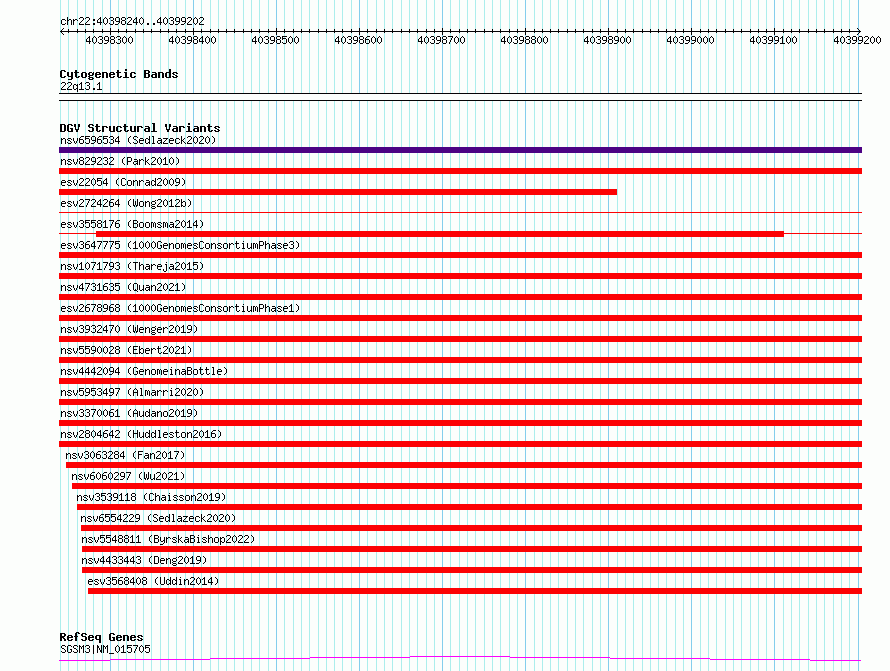Click ruler position 40398300
This screenshot has width=890, height=671.
pyautogui.click(x=110, y=40)
